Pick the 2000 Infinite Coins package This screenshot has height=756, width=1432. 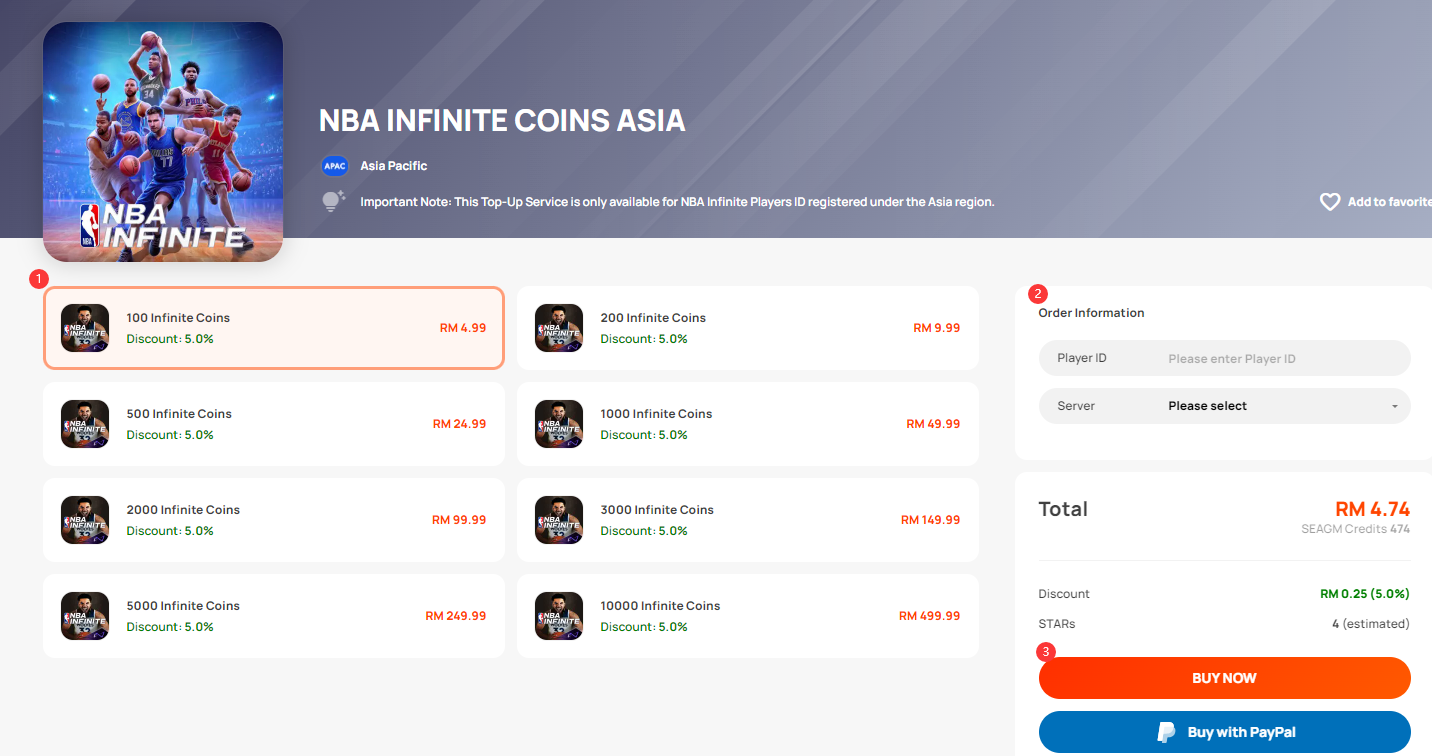point(274,520)
